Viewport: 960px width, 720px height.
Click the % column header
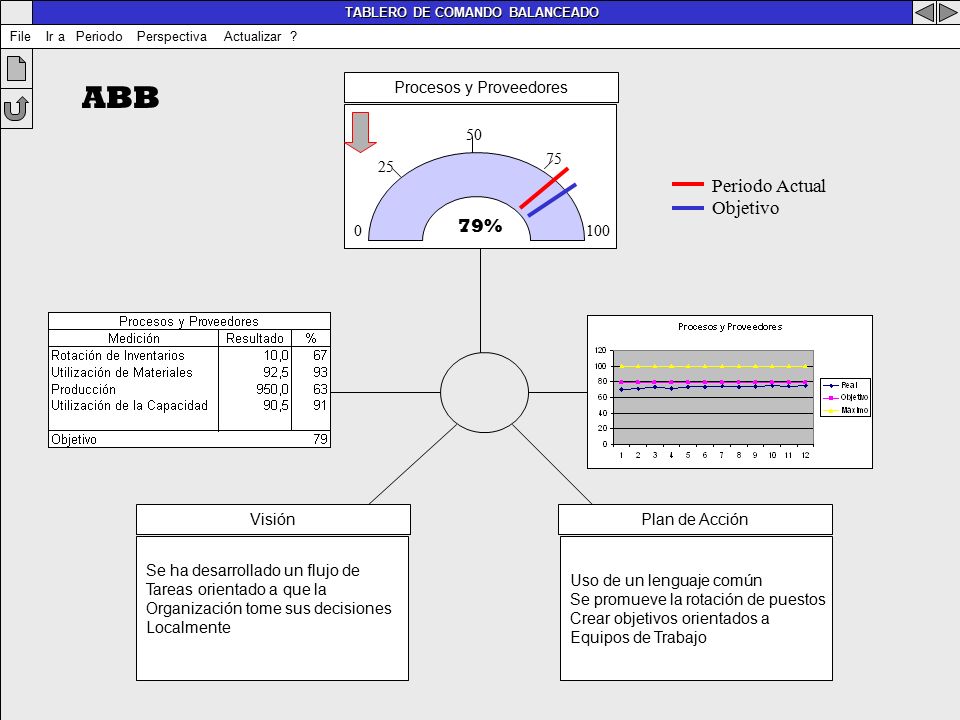(311, 338)
